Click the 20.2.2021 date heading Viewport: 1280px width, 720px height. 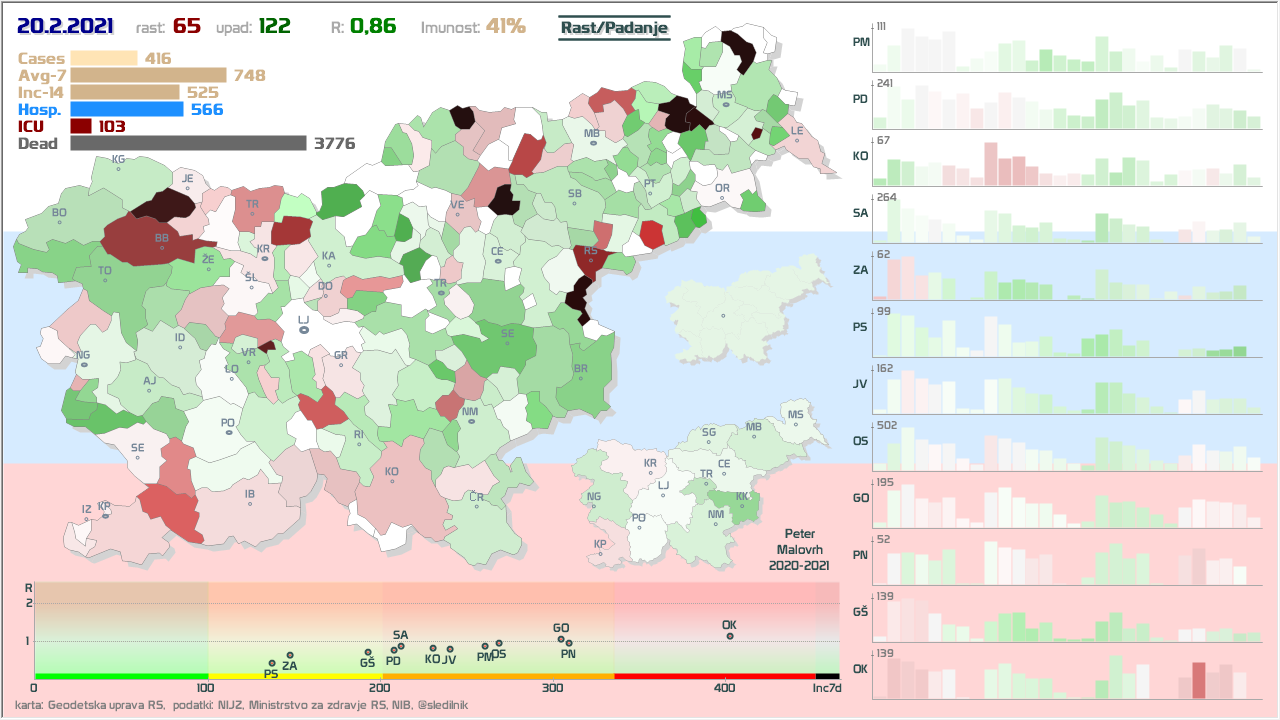pyautogui.click(x=66, y=26)
